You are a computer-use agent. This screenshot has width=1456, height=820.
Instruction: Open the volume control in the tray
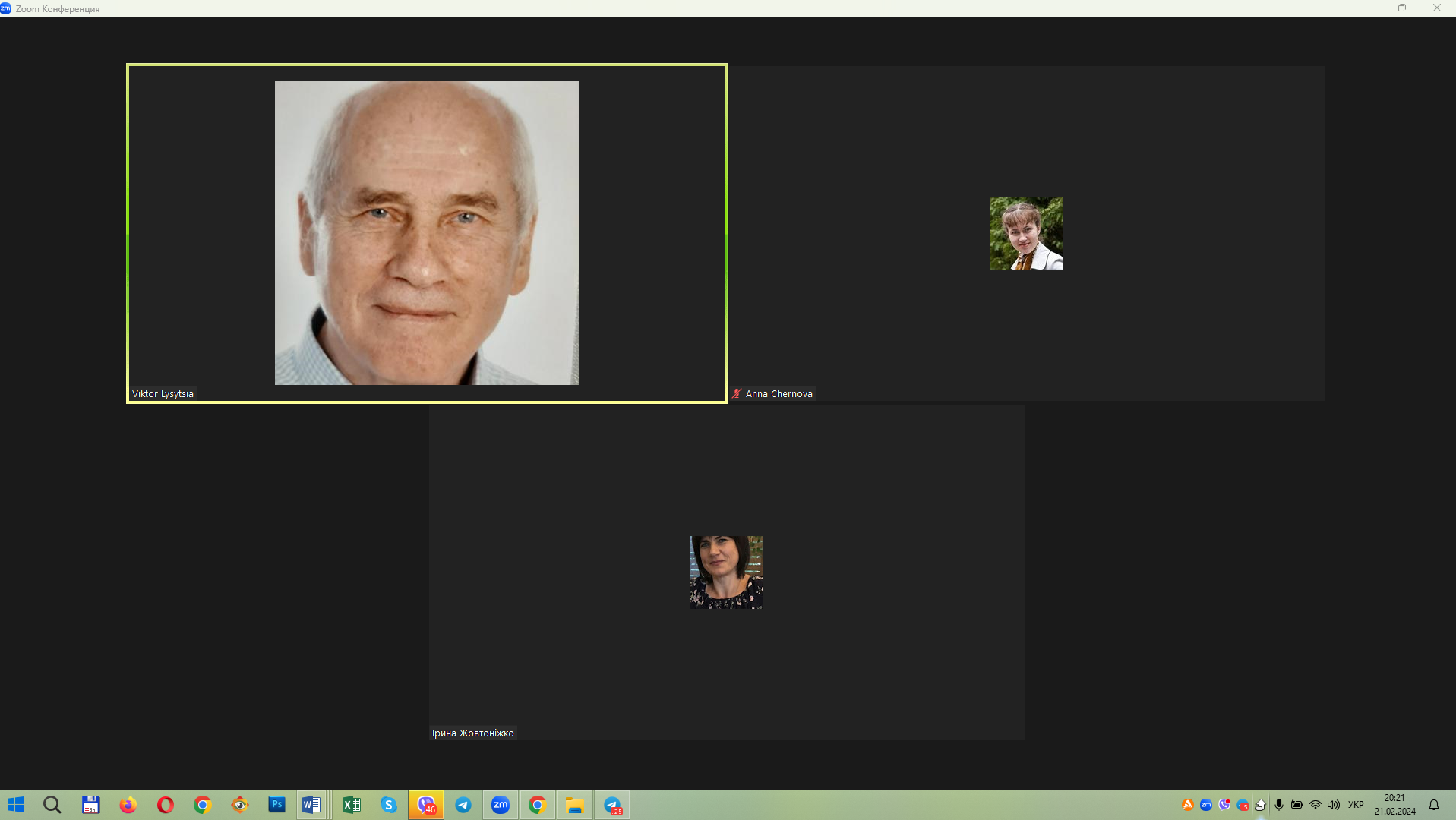1334,805
